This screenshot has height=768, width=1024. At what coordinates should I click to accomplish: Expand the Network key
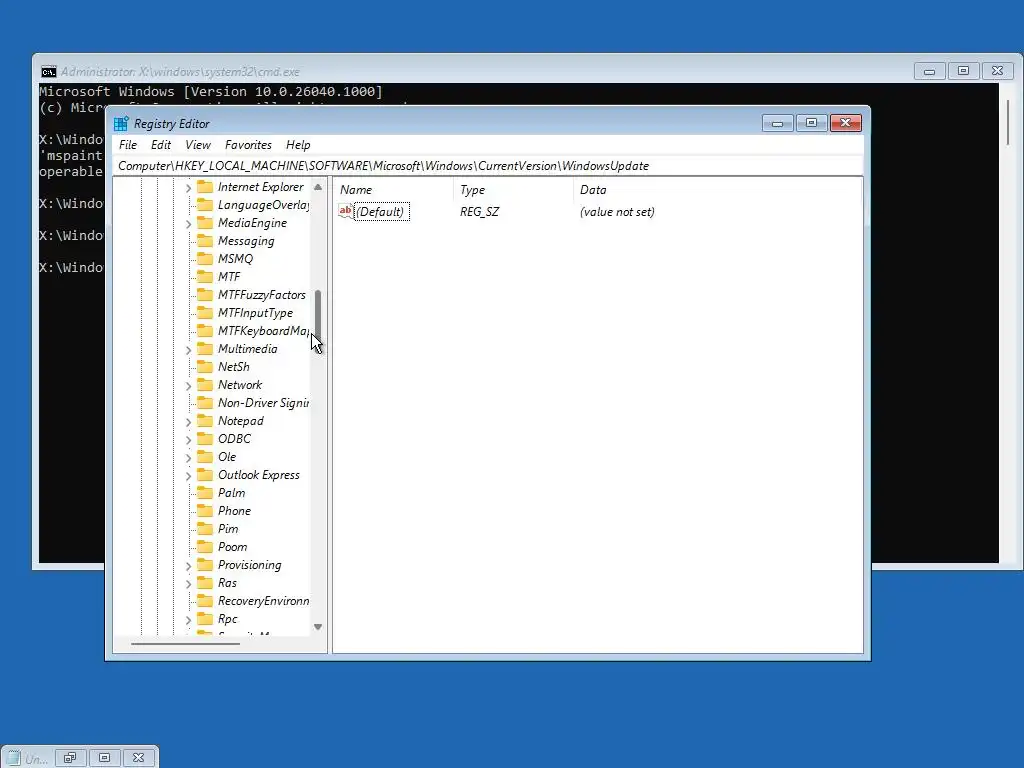point(188,386)
